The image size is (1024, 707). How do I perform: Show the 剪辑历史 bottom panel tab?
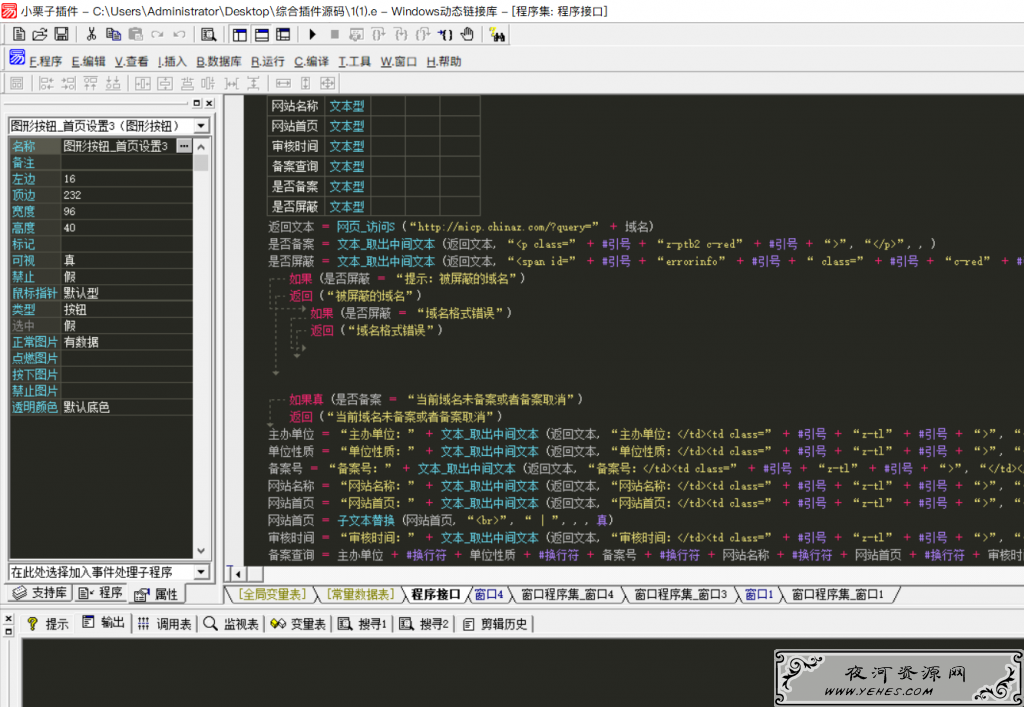(x=494, y=623)
